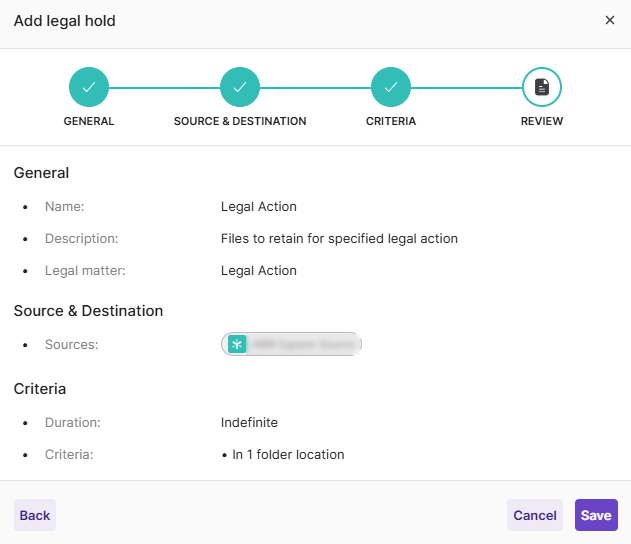
Task: Click the Legal matter value 'Legal Action'
Action: tap(259, 271)
